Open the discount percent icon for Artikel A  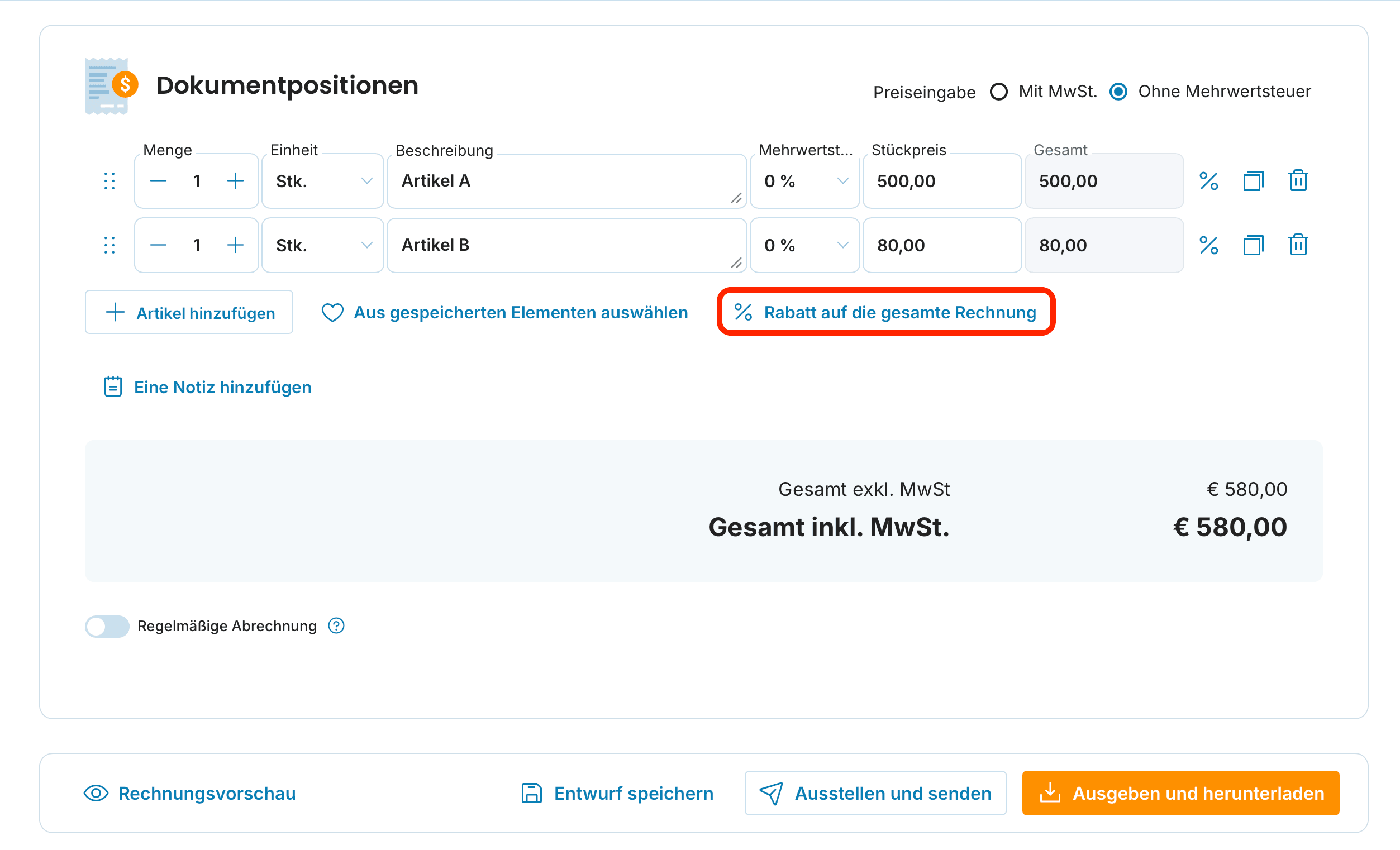point(1208,182)
